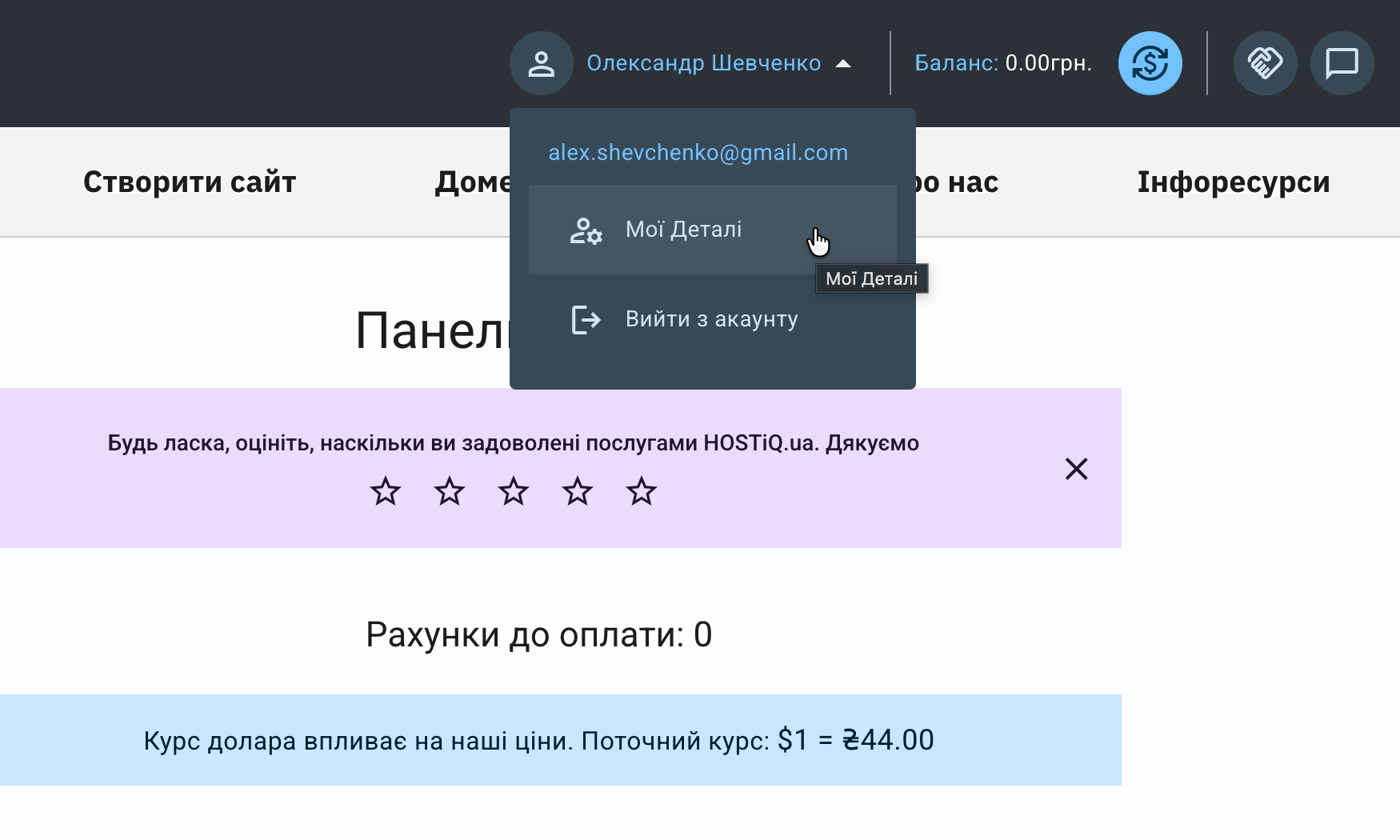The height and width of the screenshot is (840, 1400).
Task: Open the Інфоресурси menu
Action: click(1234, 182)
